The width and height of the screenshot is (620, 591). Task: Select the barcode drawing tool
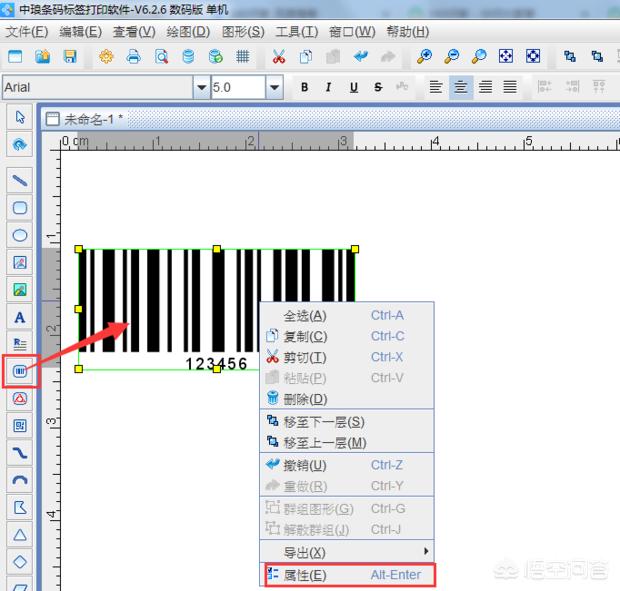pos(20,371)
